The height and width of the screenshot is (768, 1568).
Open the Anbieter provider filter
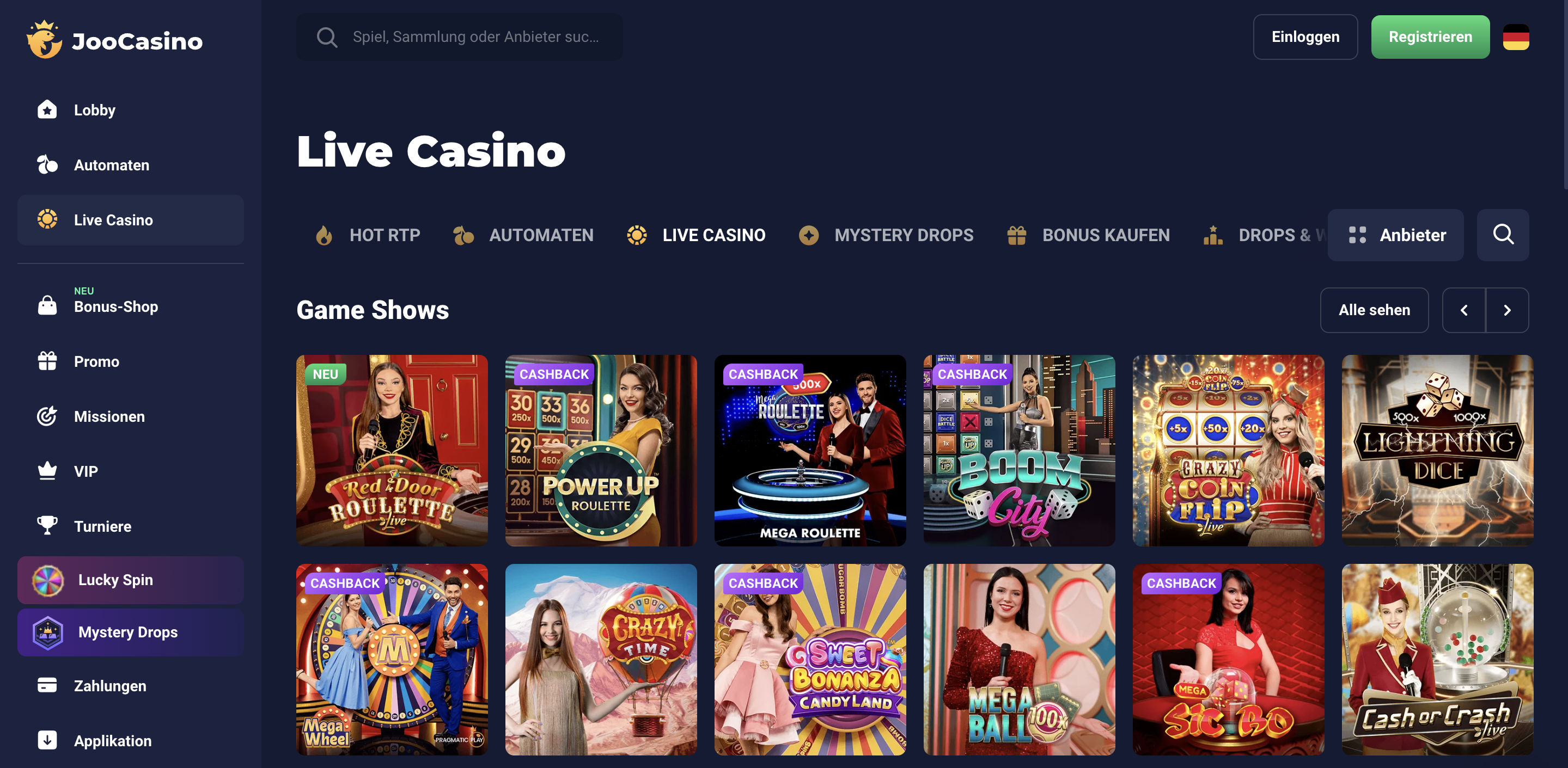pyautogui.click(x=1395, y=235)
